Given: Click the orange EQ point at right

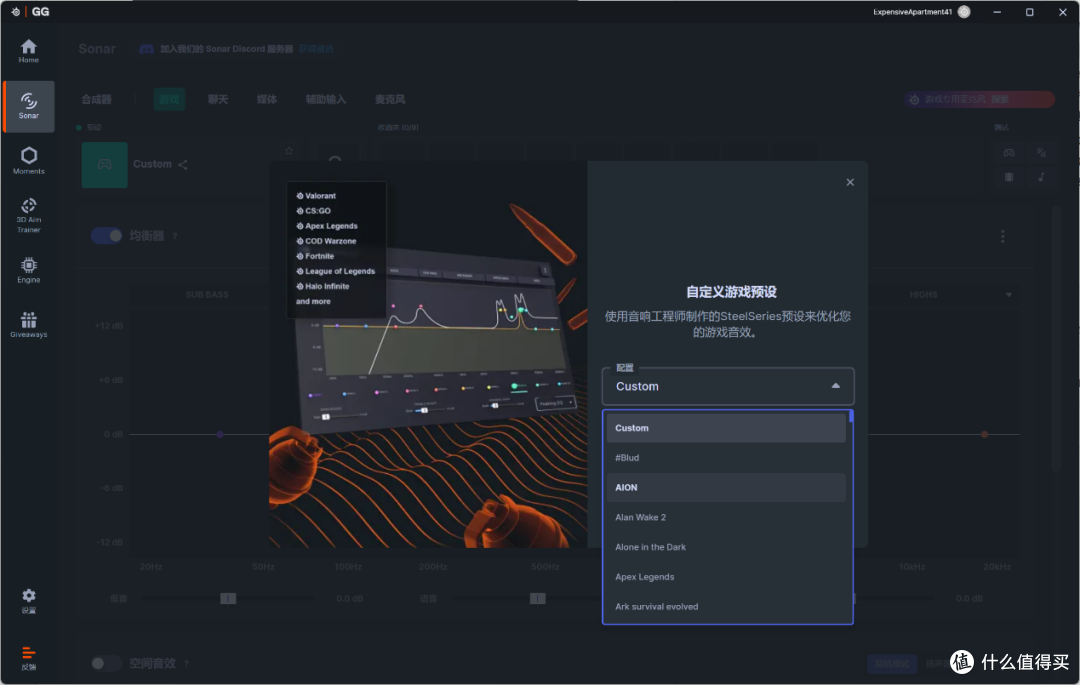Looking at the screenshot, I should pos(984,434).
